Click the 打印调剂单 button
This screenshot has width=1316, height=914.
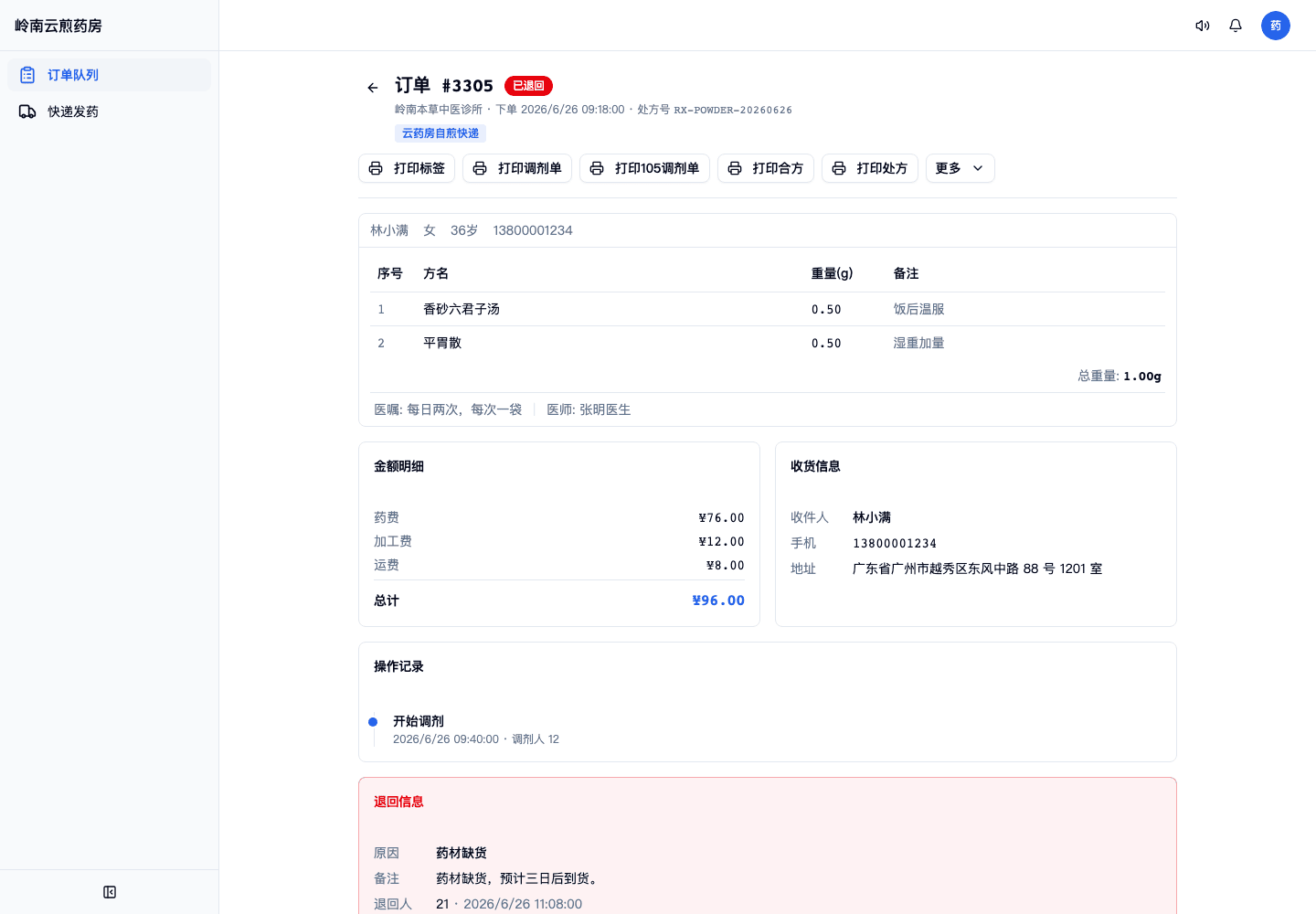517,168
